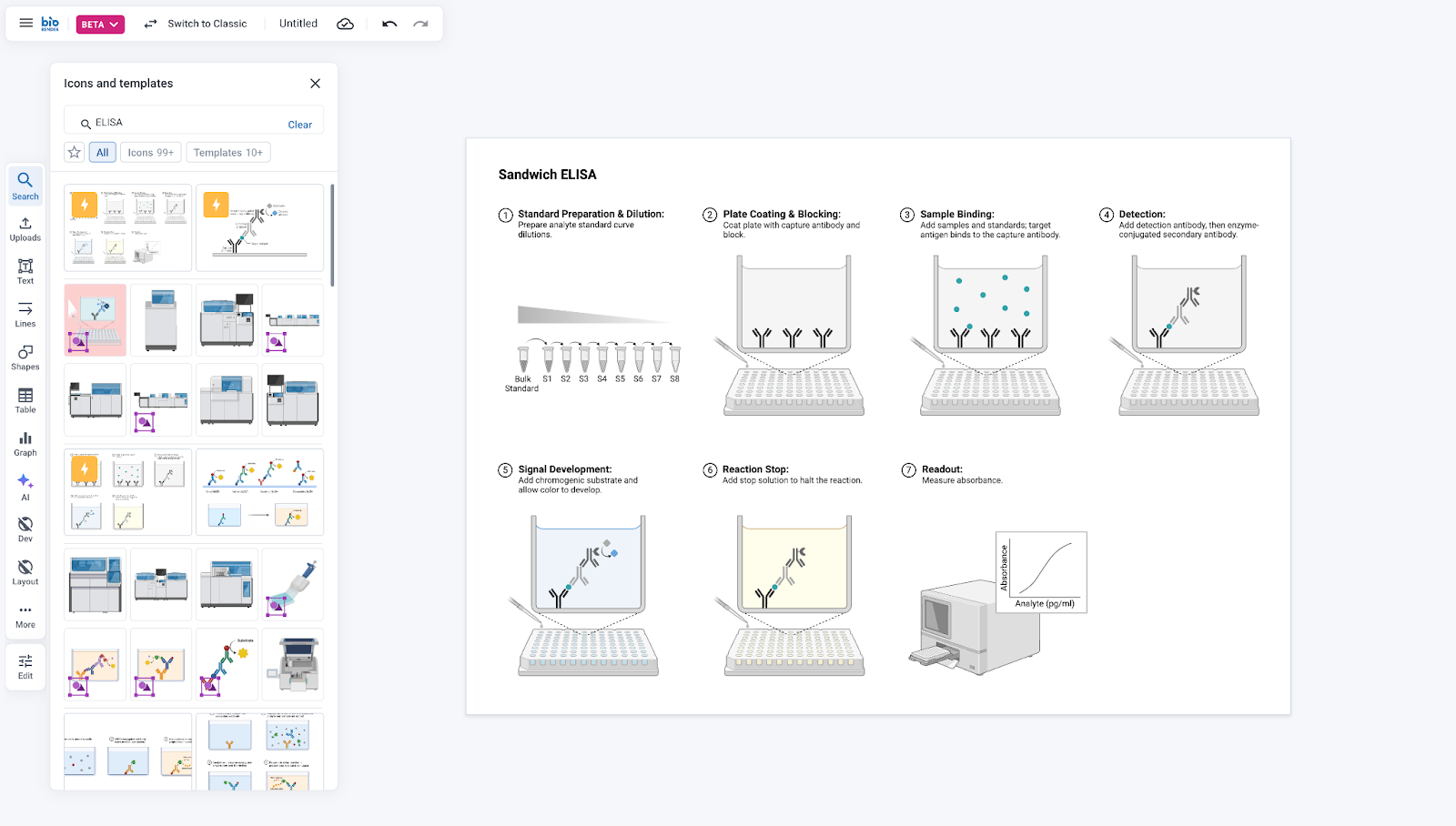
Task: Click the Undo arrow
Action: pos(389,24)
